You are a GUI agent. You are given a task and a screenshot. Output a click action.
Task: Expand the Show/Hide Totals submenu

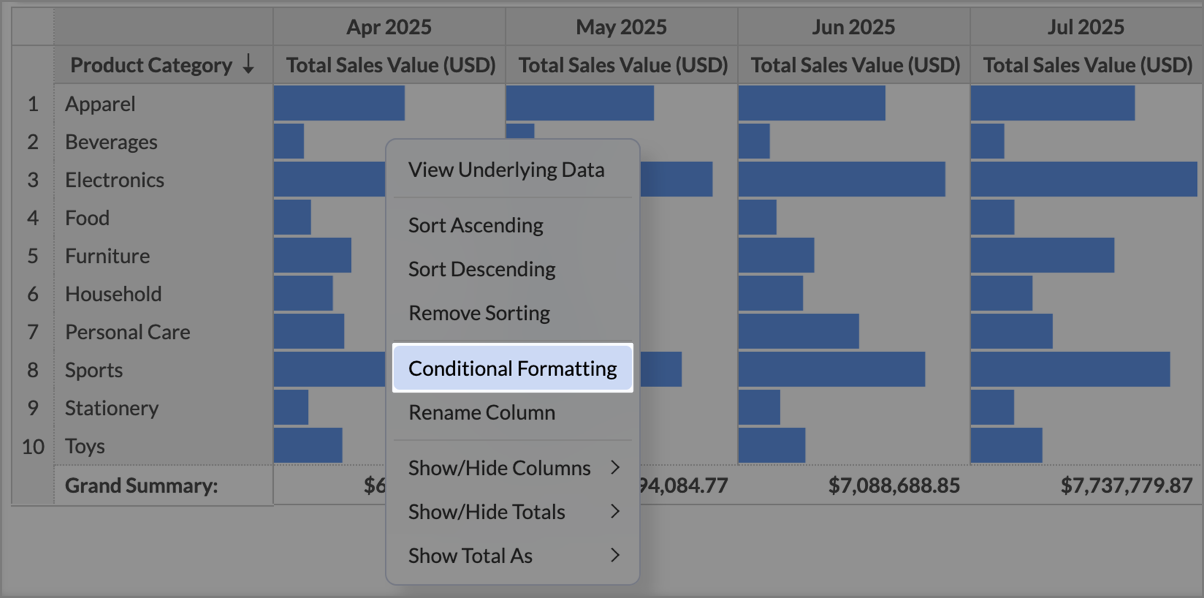pyautogui.click(x=513, y=512)
